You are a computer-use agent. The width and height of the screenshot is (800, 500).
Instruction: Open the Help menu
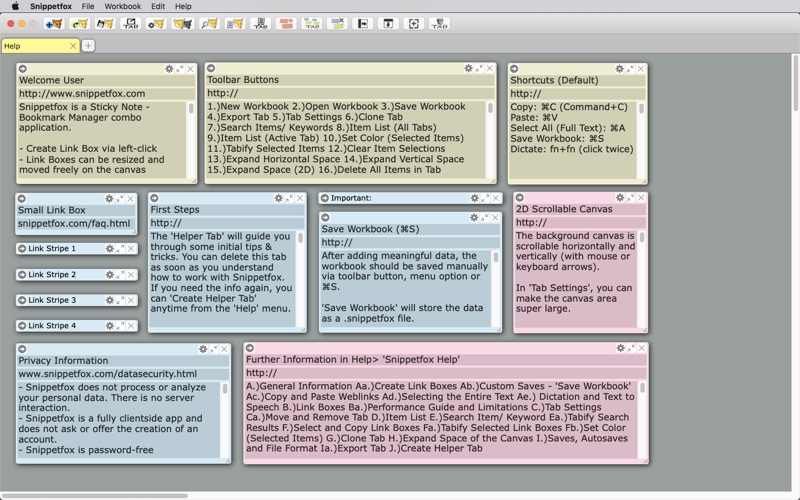click(x=183, y=6)
